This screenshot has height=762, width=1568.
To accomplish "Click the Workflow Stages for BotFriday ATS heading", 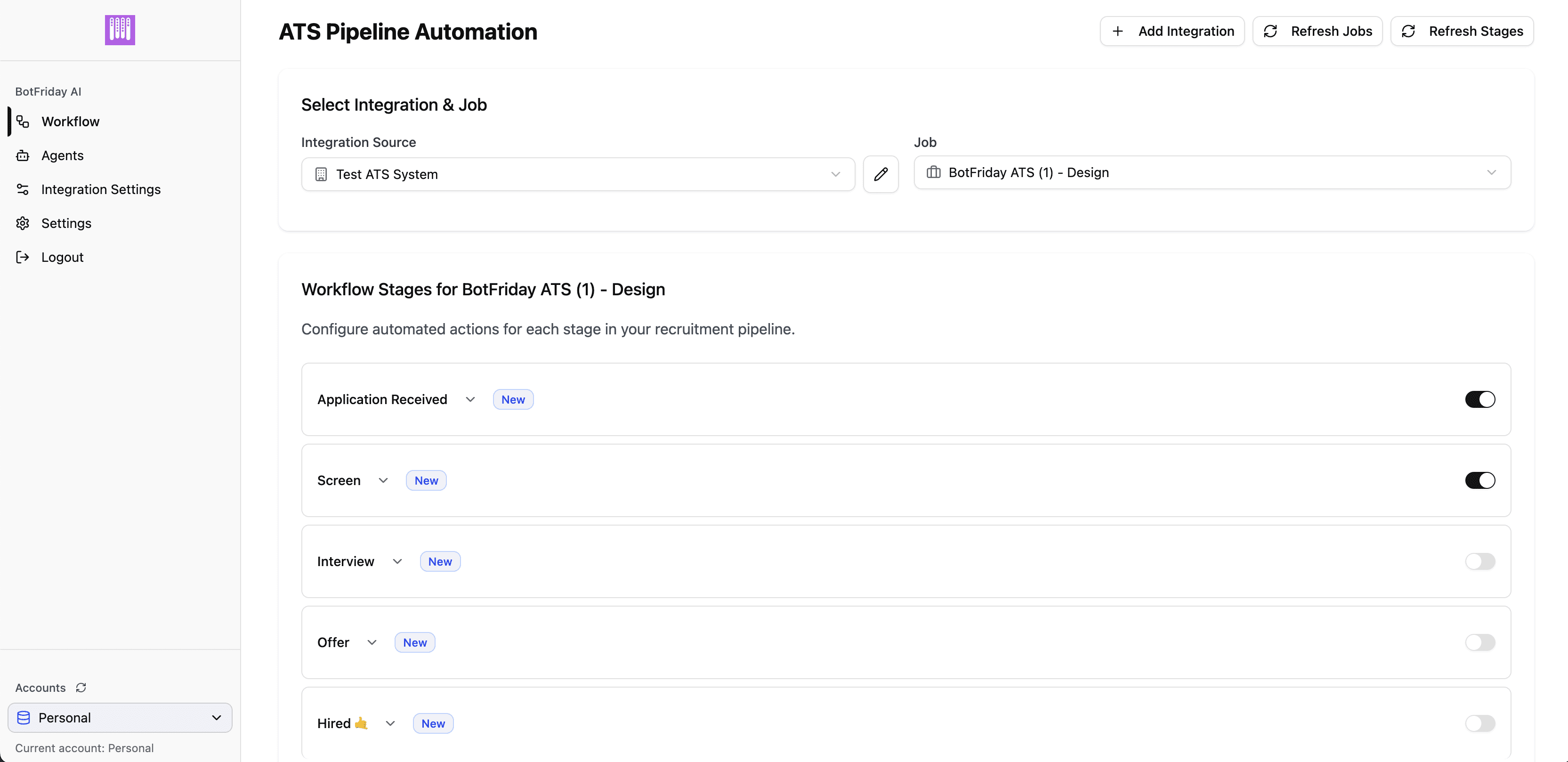I will point(483,289).
